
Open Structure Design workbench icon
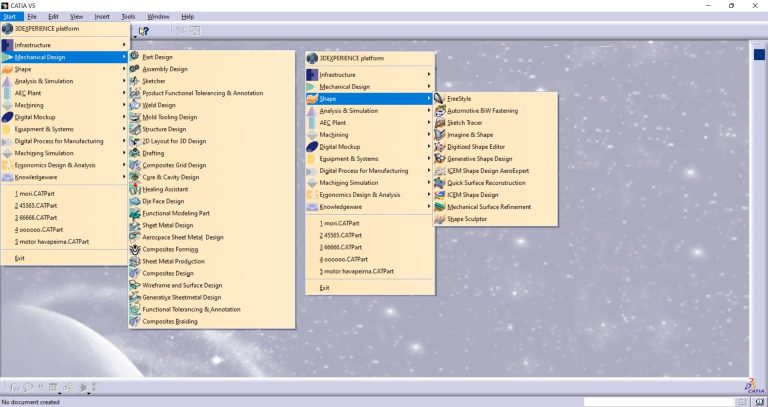tap(135, 129)
